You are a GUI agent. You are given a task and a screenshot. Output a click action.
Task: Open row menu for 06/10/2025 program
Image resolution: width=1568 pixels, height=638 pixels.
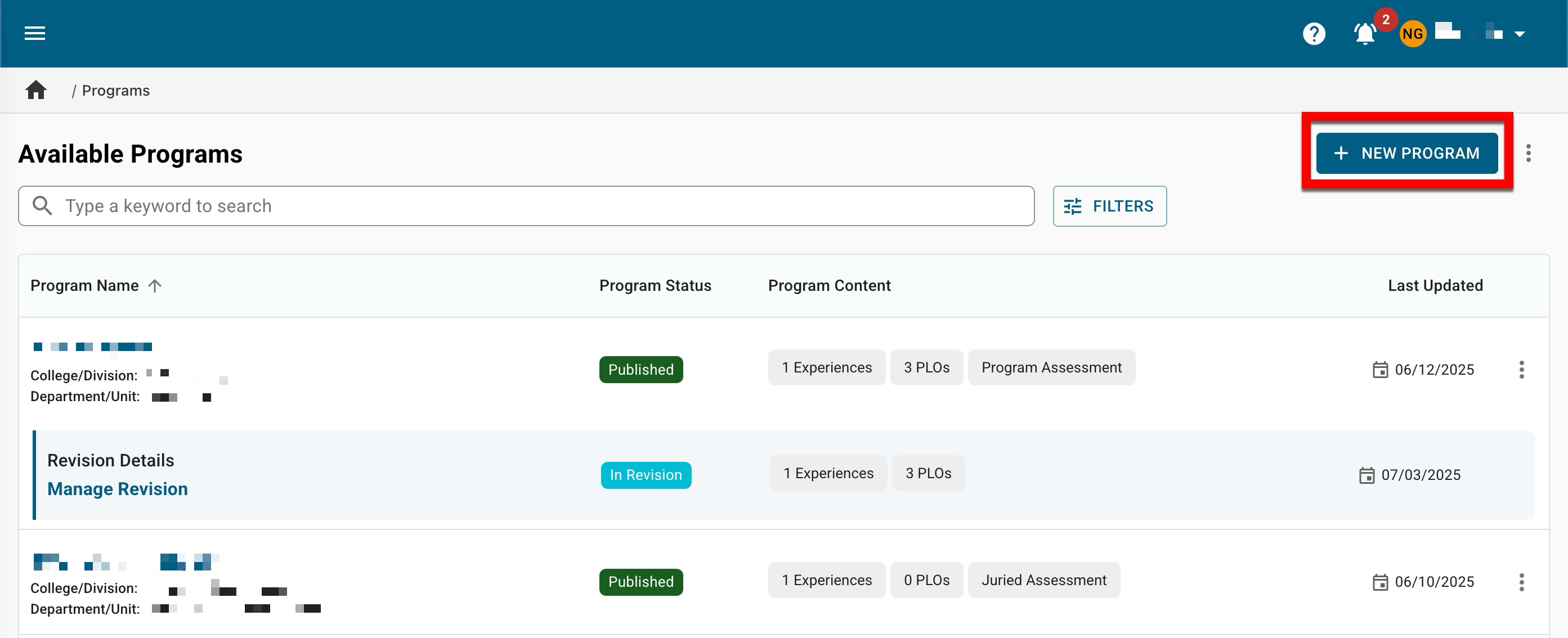tap(1521, 582)
